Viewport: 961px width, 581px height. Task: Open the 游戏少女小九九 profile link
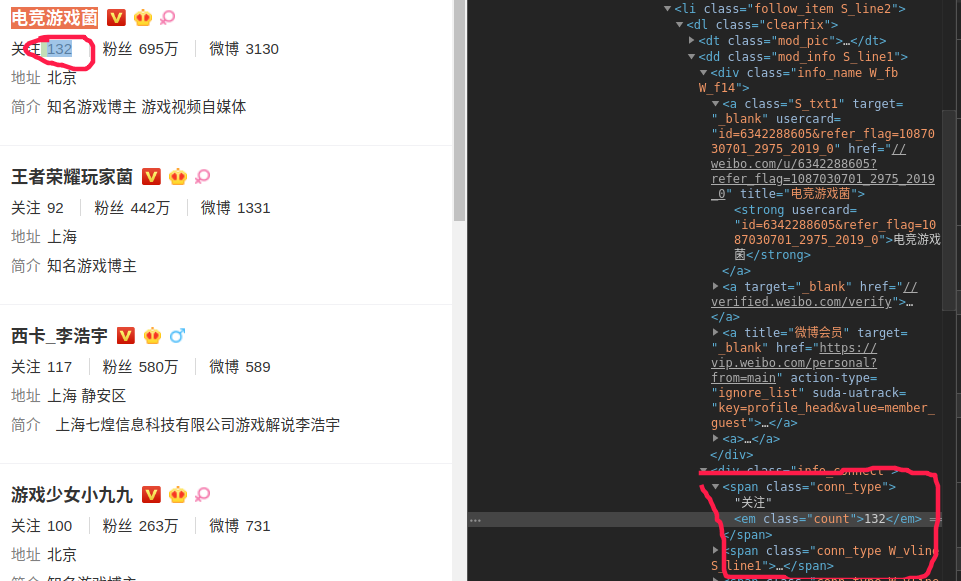point(72,494)
